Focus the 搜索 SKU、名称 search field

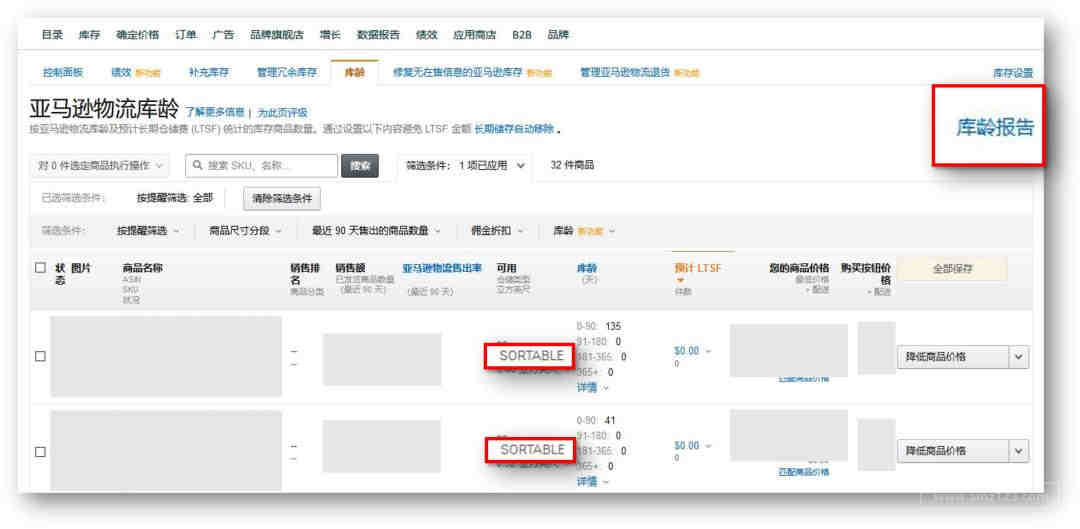(262, 165)
